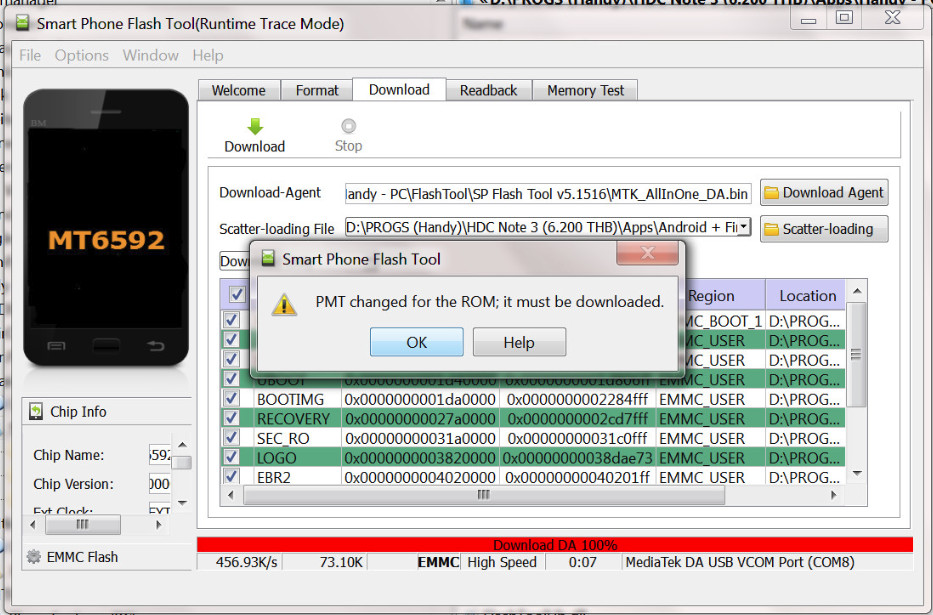Click the EMMC Flash gear icon
933x615 pixels.
point(34,557)
